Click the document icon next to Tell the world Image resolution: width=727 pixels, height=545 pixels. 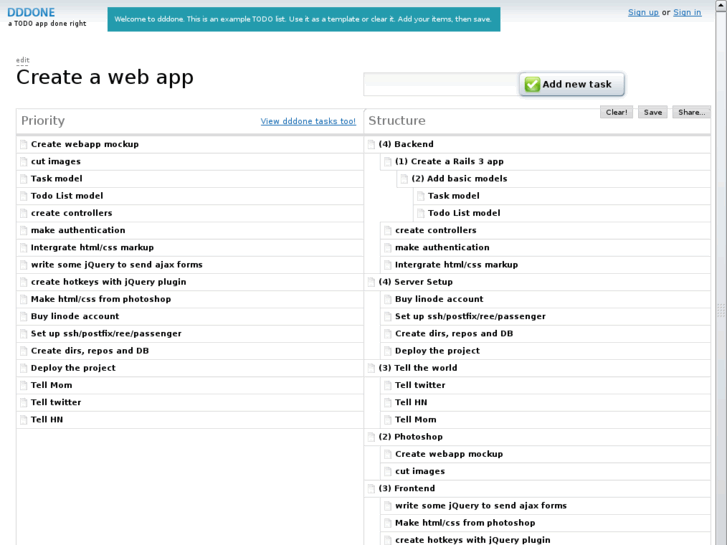pos(371,368)
